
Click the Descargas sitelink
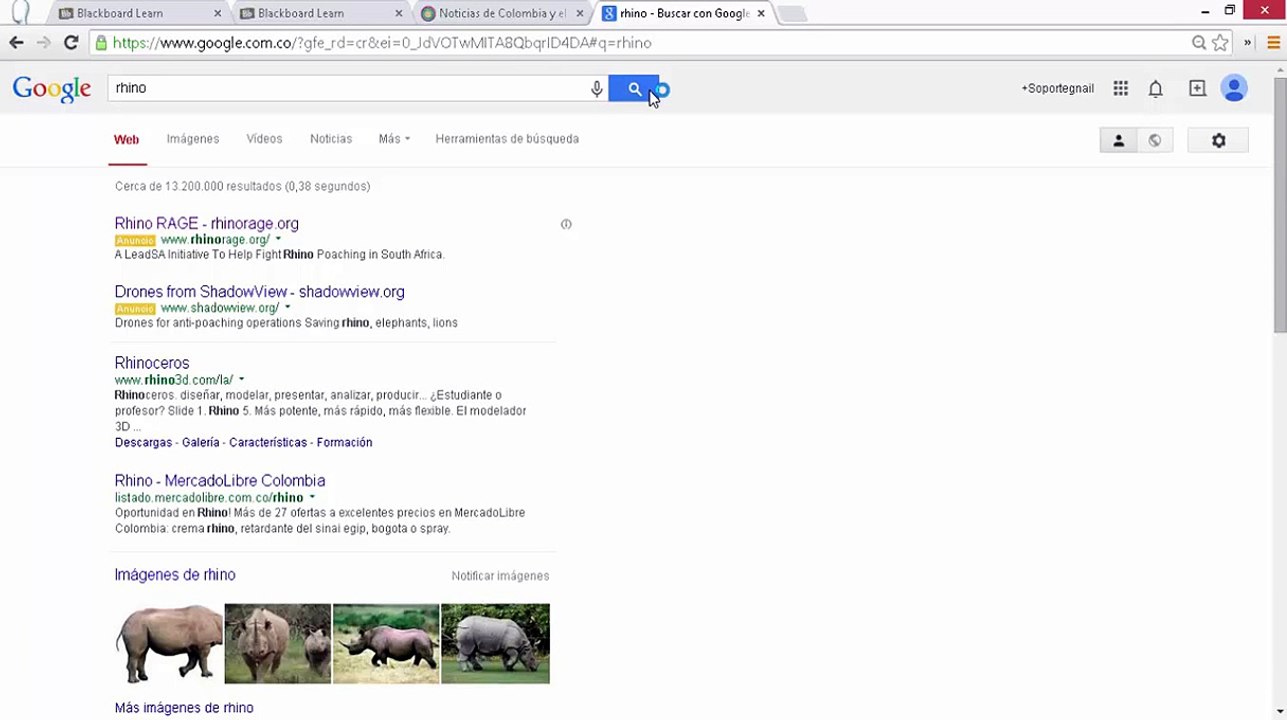pos(143,442)
